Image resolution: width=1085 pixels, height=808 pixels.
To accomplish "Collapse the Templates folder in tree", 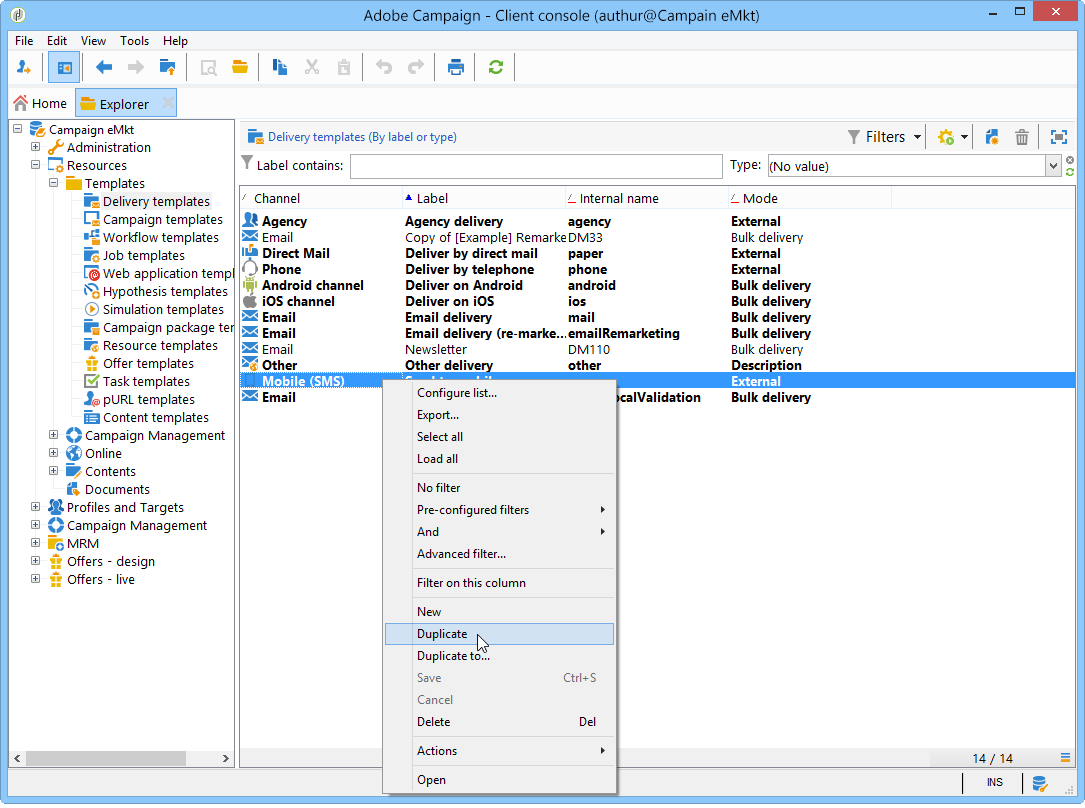I will pos(54,184).
